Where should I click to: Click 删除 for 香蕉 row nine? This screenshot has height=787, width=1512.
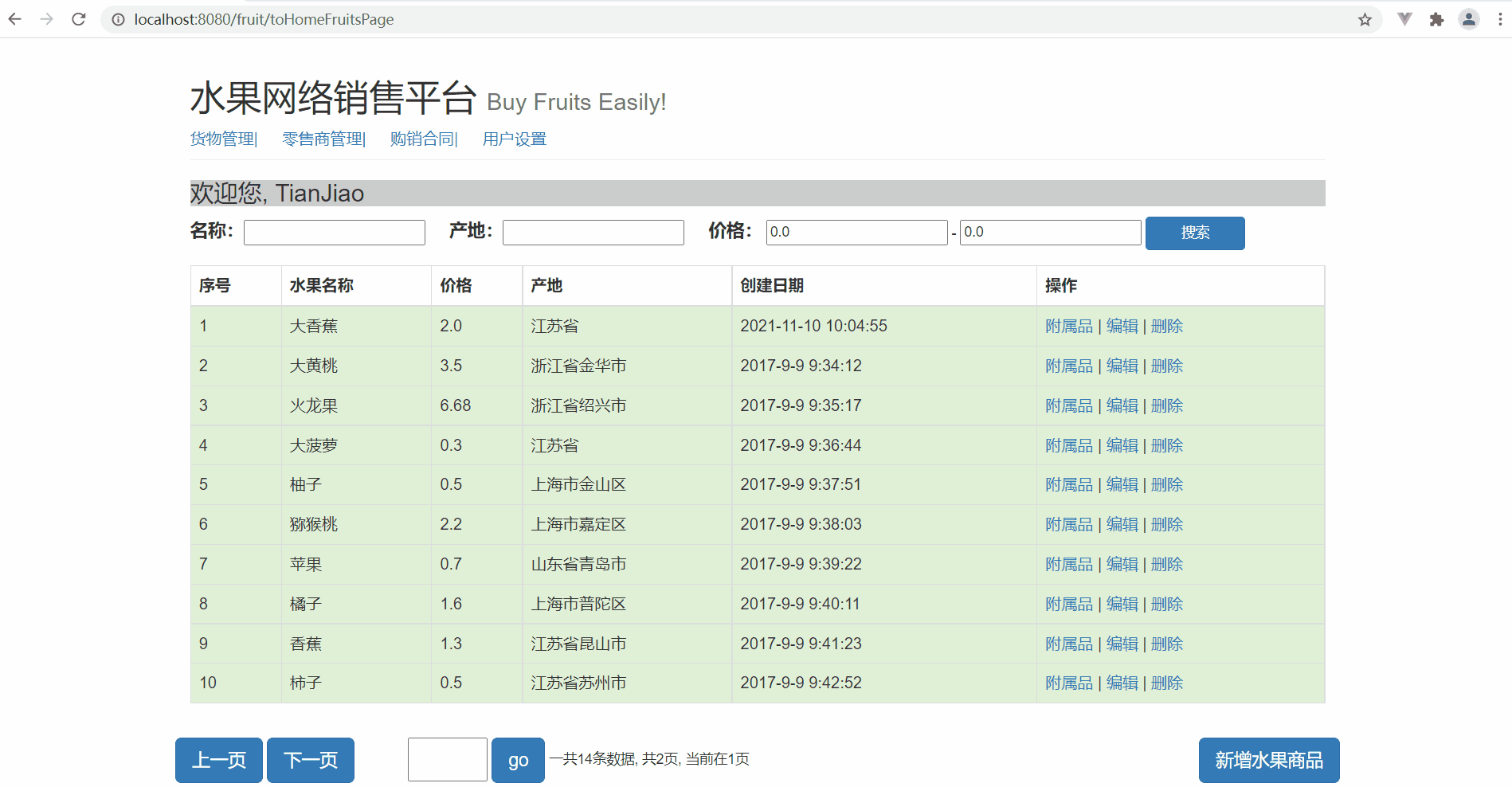1167,644
